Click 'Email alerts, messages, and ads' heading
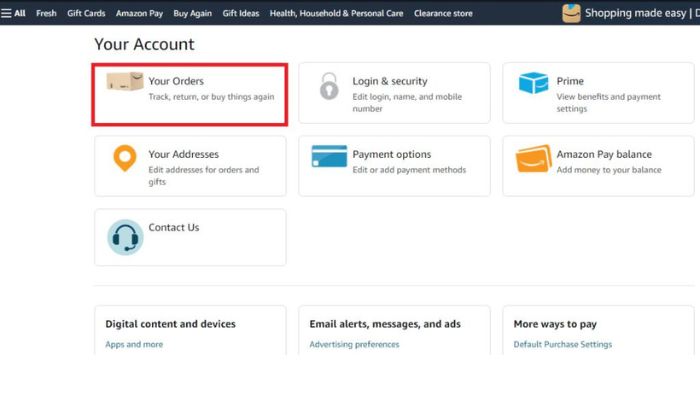Screen dimensions: 700x400 [385, 324]
